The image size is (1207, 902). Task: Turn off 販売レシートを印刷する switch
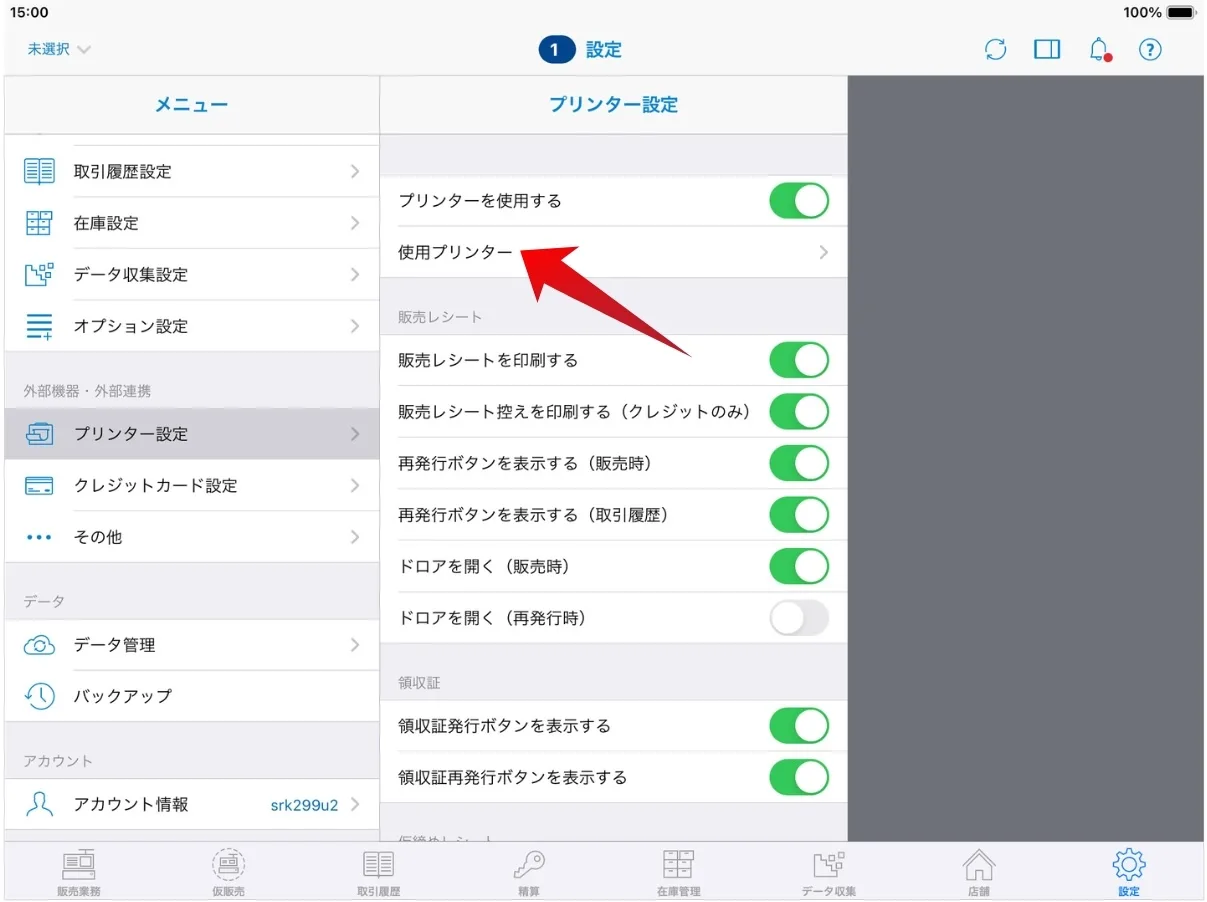[798, 361]
